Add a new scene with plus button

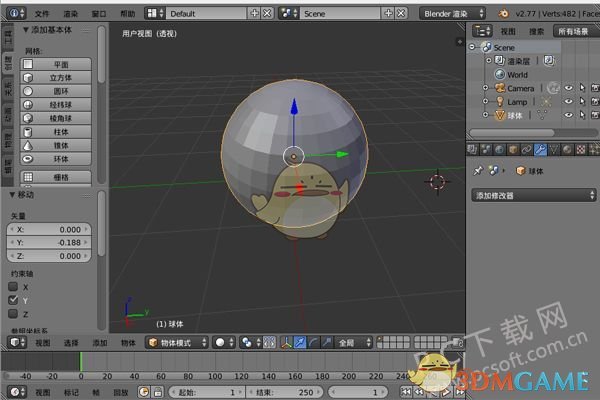point(388,13)
